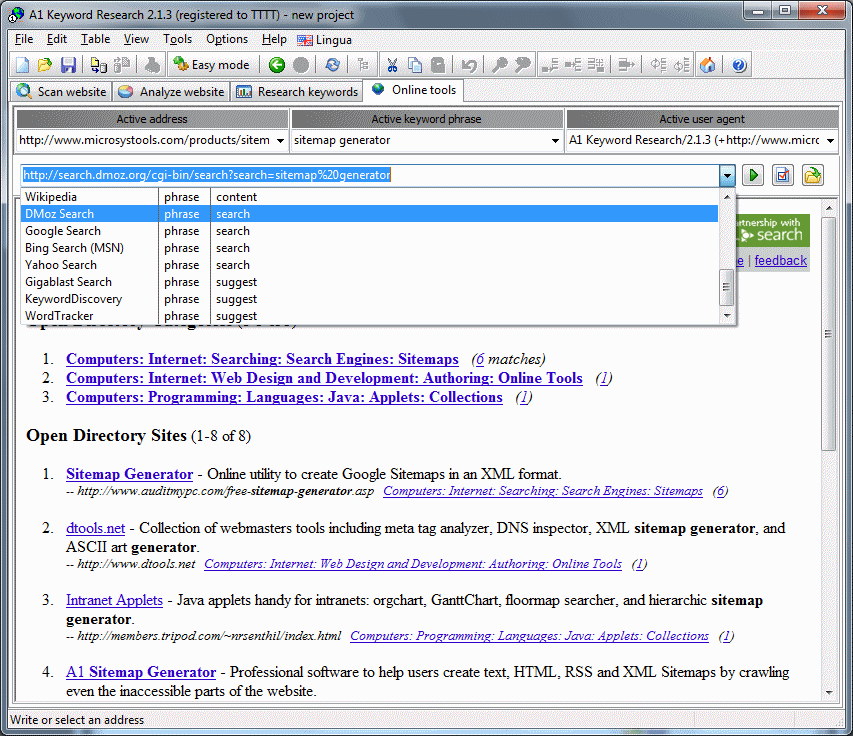Select Google Search from the dropdown list

pyautogui.click(x=63, y=231)
